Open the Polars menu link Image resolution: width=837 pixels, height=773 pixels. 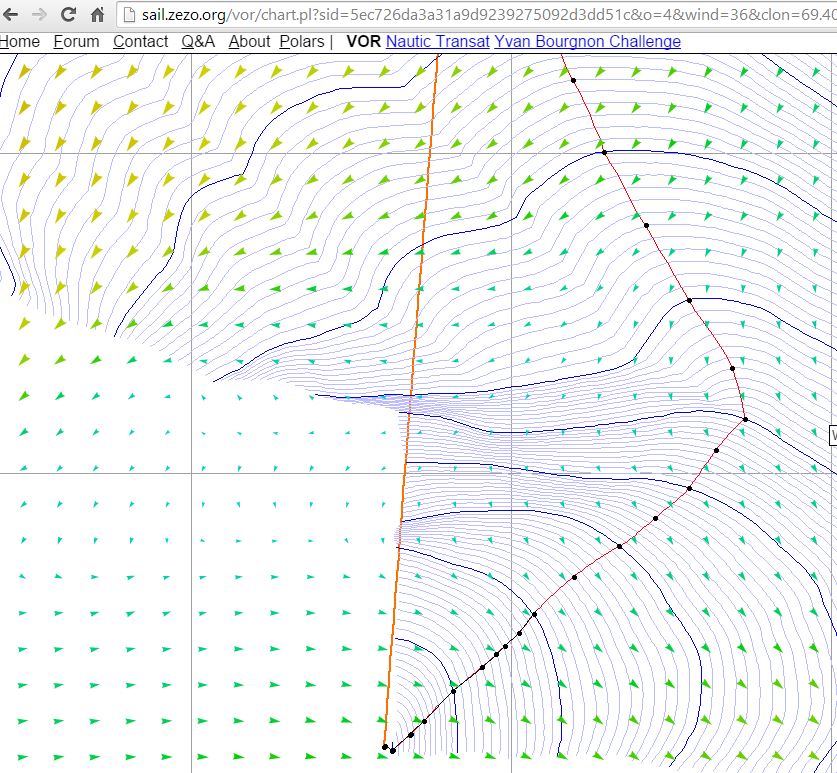tap(302, 41)
